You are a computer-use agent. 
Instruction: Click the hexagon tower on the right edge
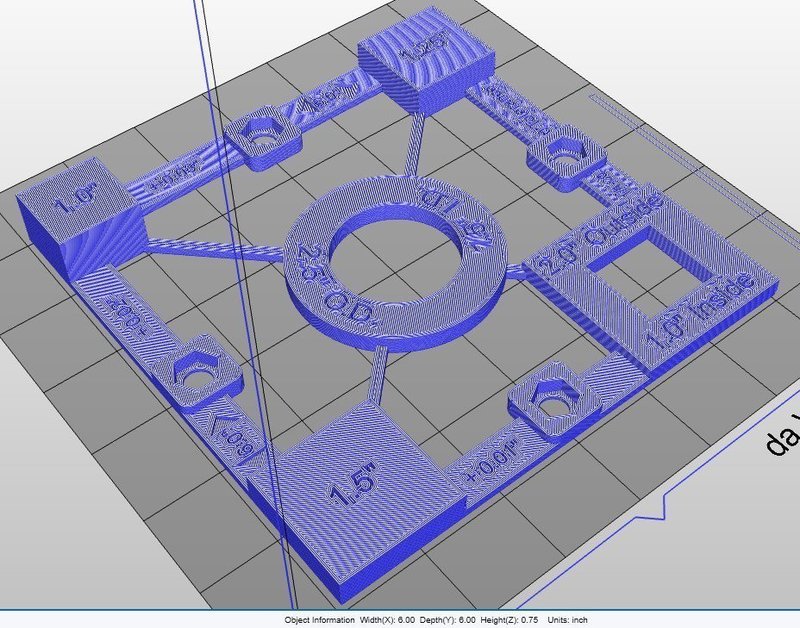pyautogui.click(x=560, y=155)
